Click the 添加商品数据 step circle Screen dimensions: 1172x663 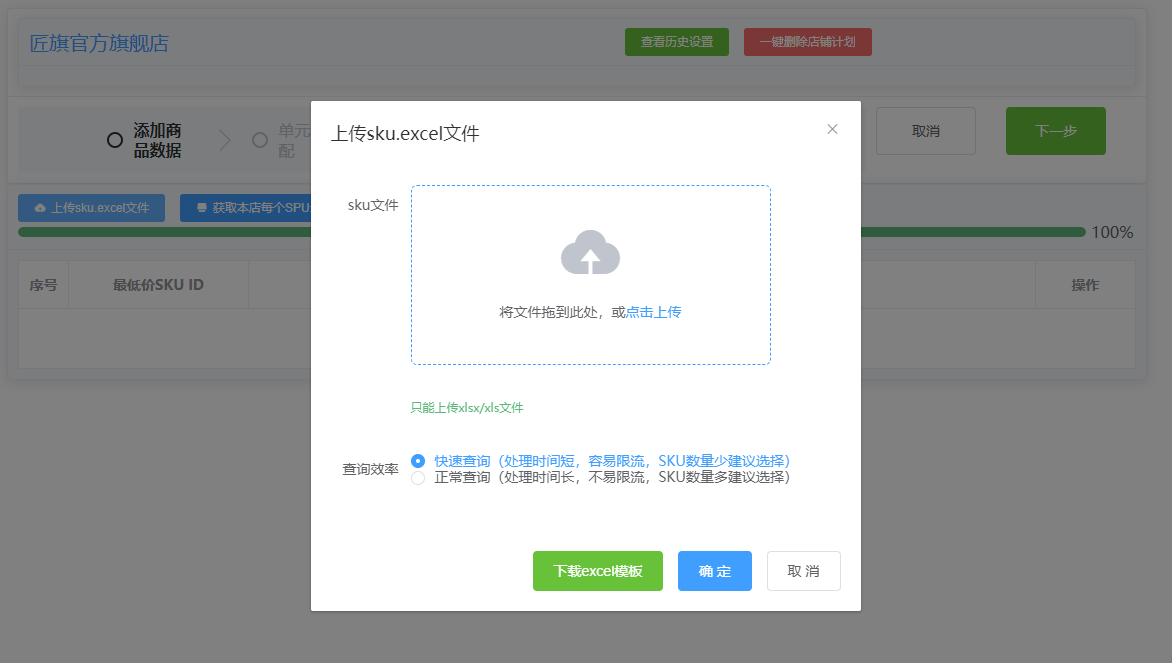(114, 140)
